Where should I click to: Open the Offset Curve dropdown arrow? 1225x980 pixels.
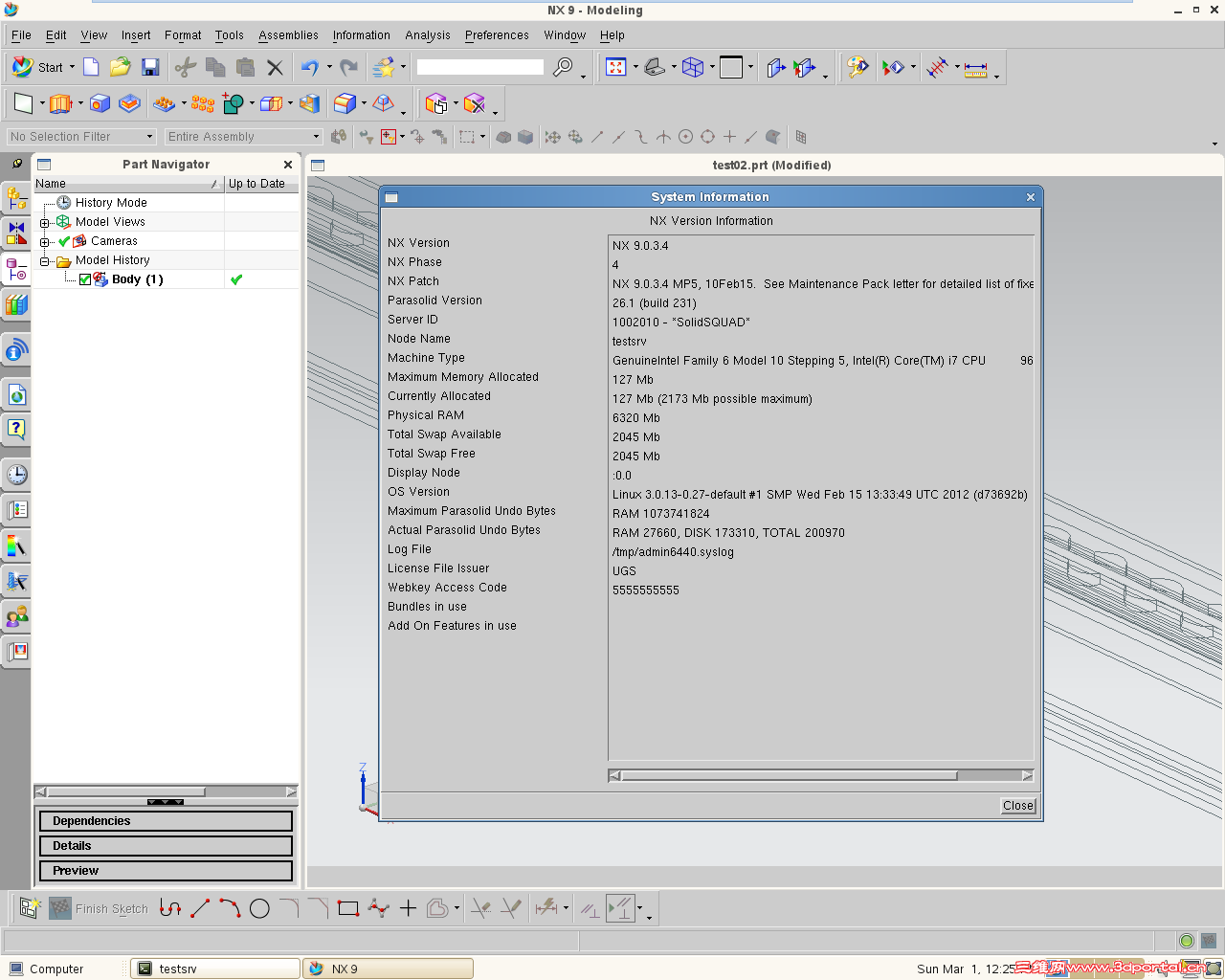coord(457,908)
